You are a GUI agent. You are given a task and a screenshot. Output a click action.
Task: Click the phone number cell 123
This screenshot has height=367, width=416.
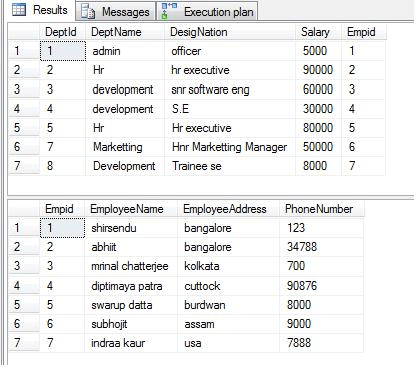[322, 228]
